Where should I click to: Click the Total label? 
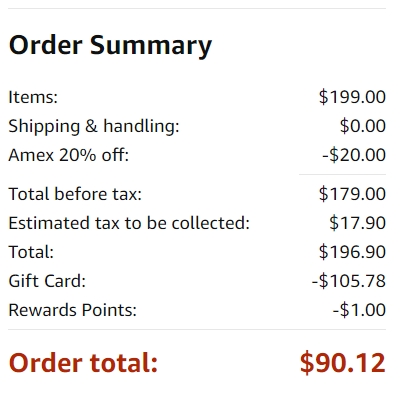click(x=31, y=252)
